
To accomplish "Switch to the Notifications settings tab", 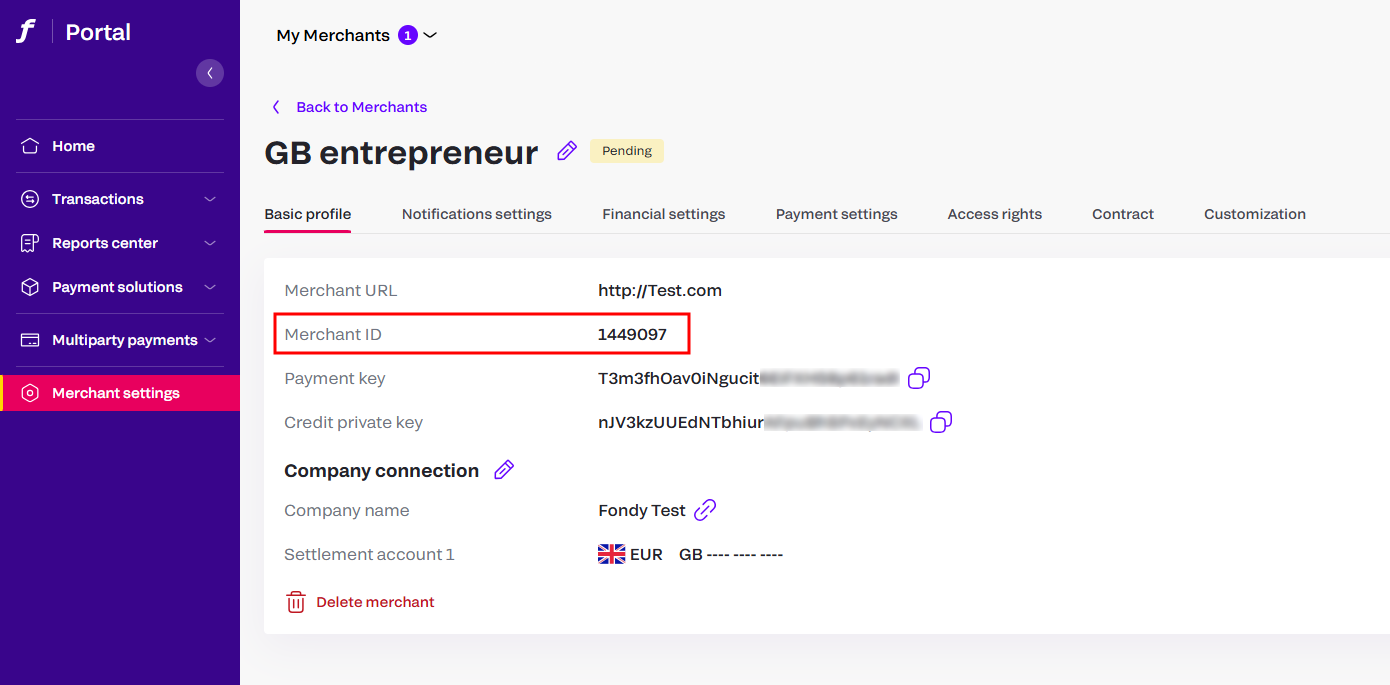I will pos(477,214).
